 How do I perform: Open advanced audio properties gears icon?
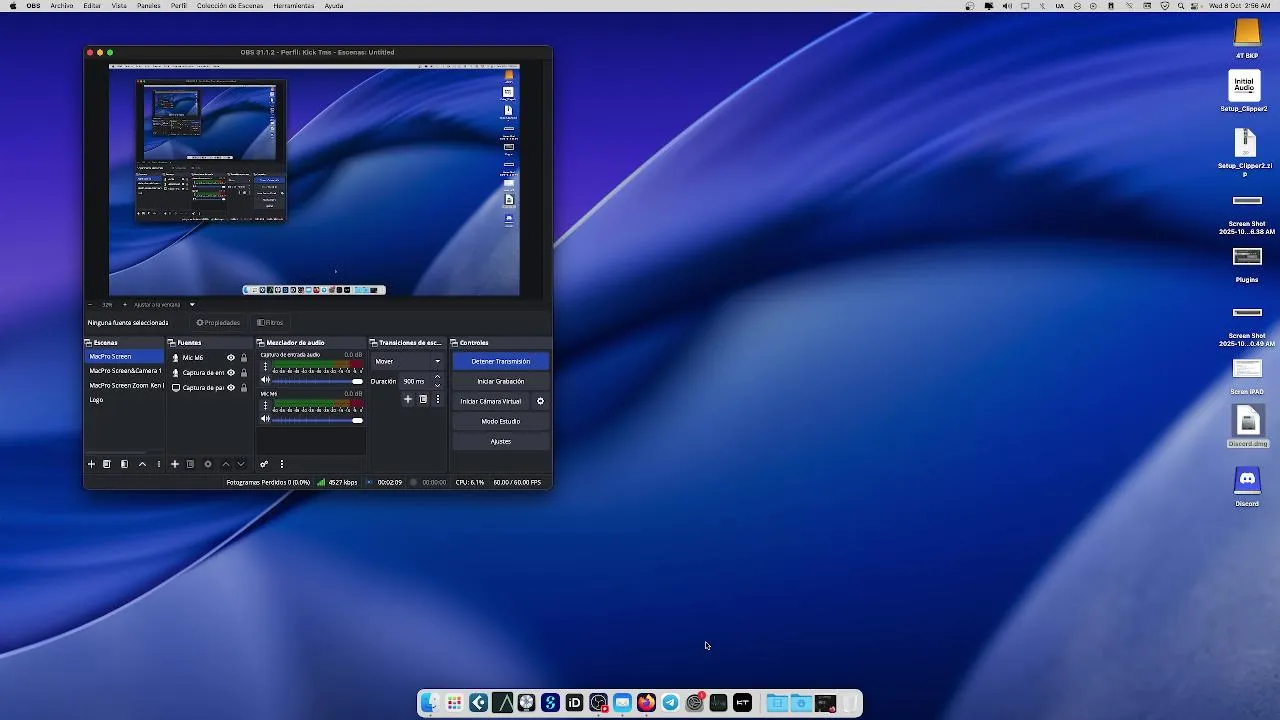(264, 464)
